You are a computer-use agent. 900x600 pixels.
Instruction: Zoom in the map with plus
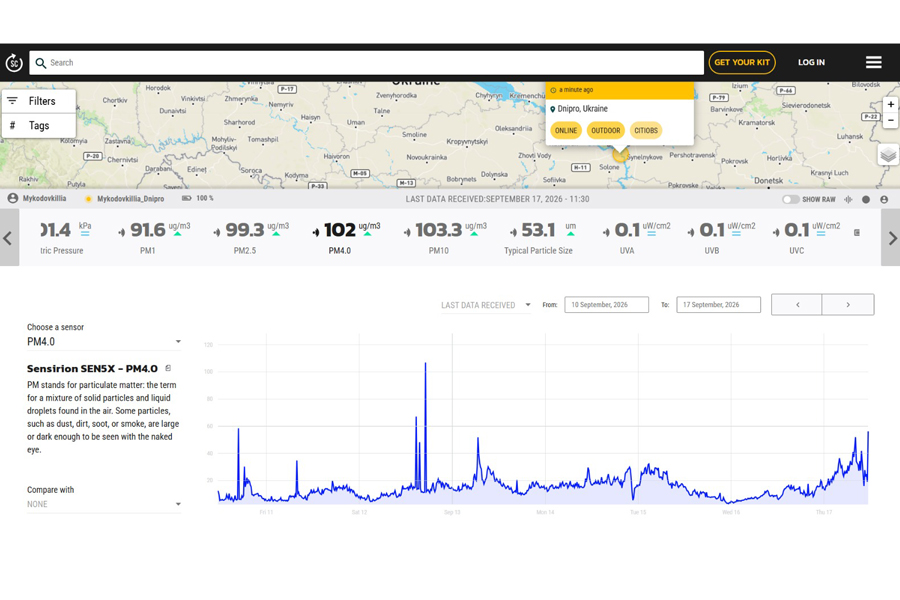[x=890, y=104]
